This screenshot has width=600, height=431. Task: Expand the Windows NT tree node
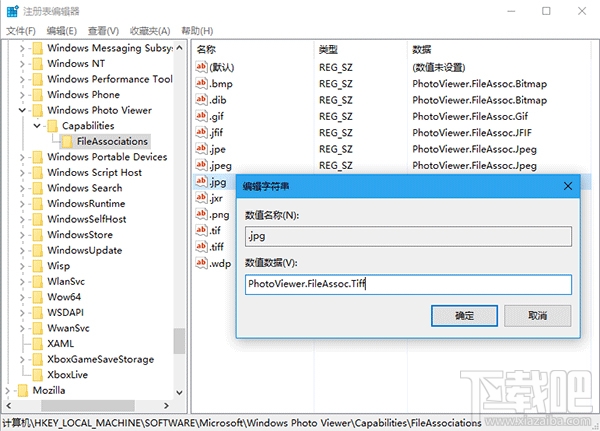pyautogui.click(x=22, y=64)
